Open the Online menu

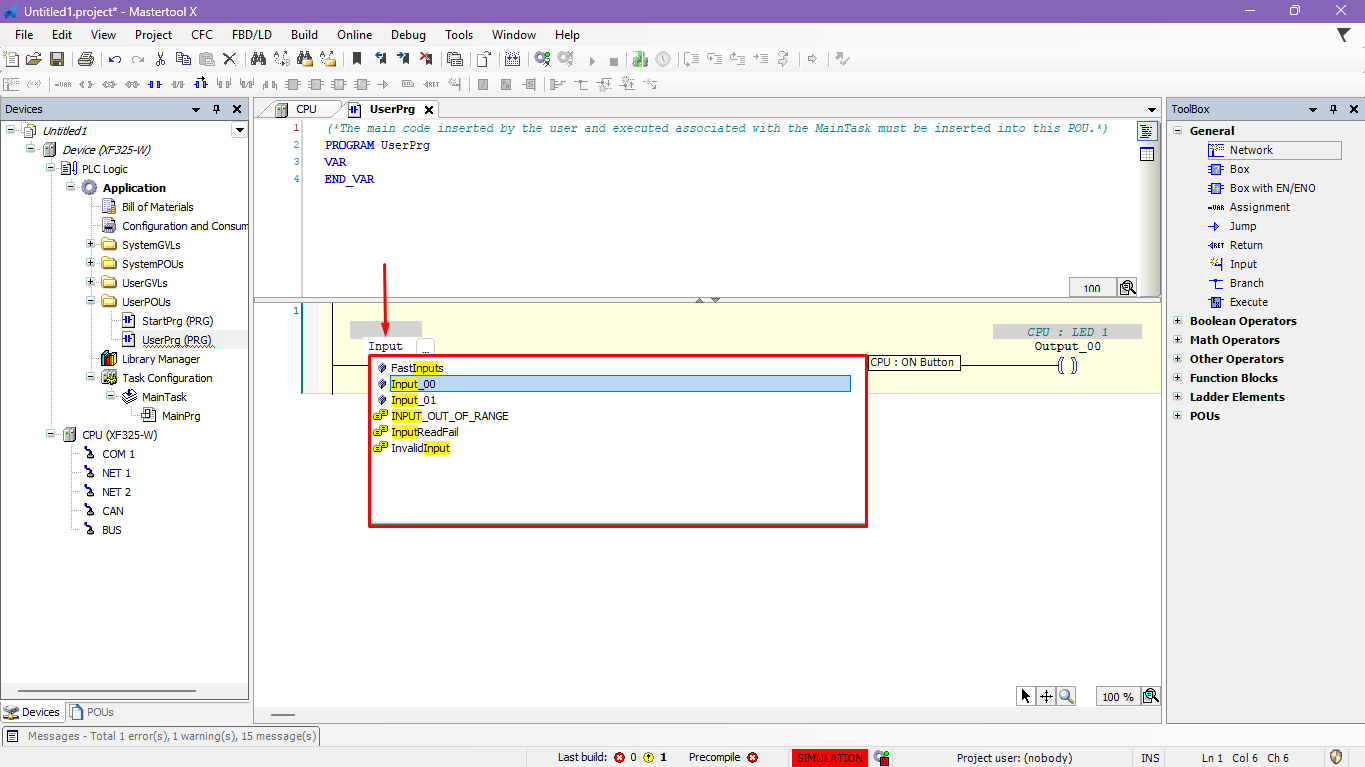[354, 35]
